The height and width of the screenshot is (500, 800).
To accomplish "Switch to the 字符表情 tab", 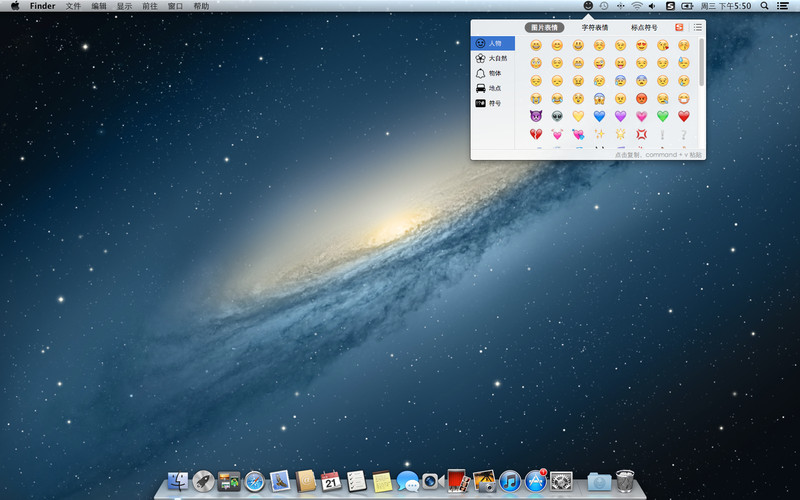I will pos(595,27).
